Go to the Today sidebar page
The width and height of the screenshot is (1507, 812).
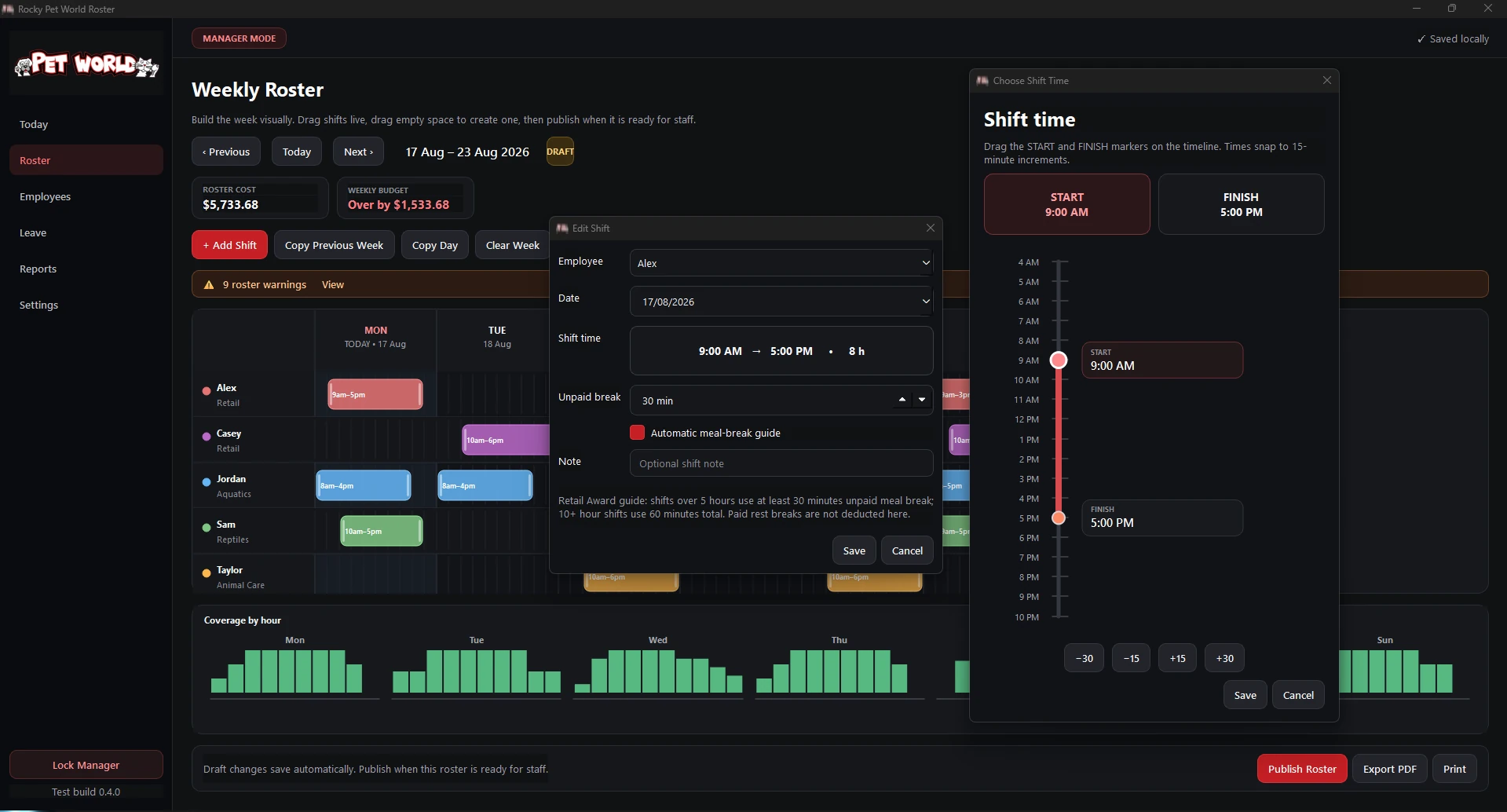coord(86,124)
